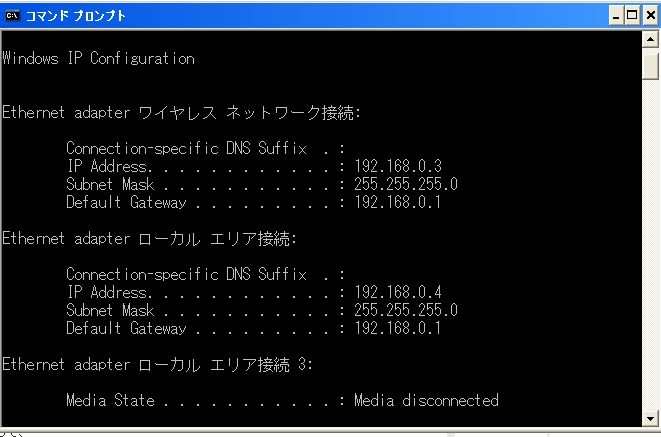
Task: Click the first Subnet Mask value 255.255.255.0
Action: pyautogui.click(x=406, y=185)
